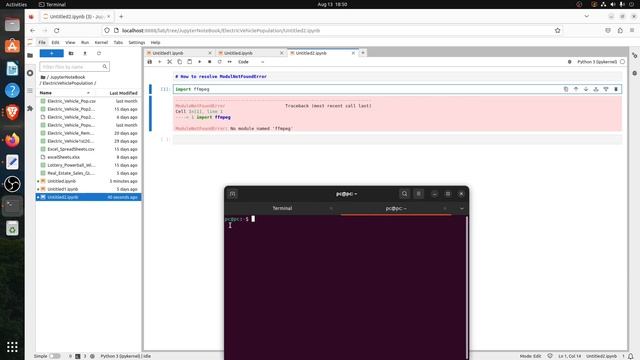Screen dimensions: 640x360
Task: Switch to the first 'Terminal' tab in Terminal window
Action: pos(282,208)
